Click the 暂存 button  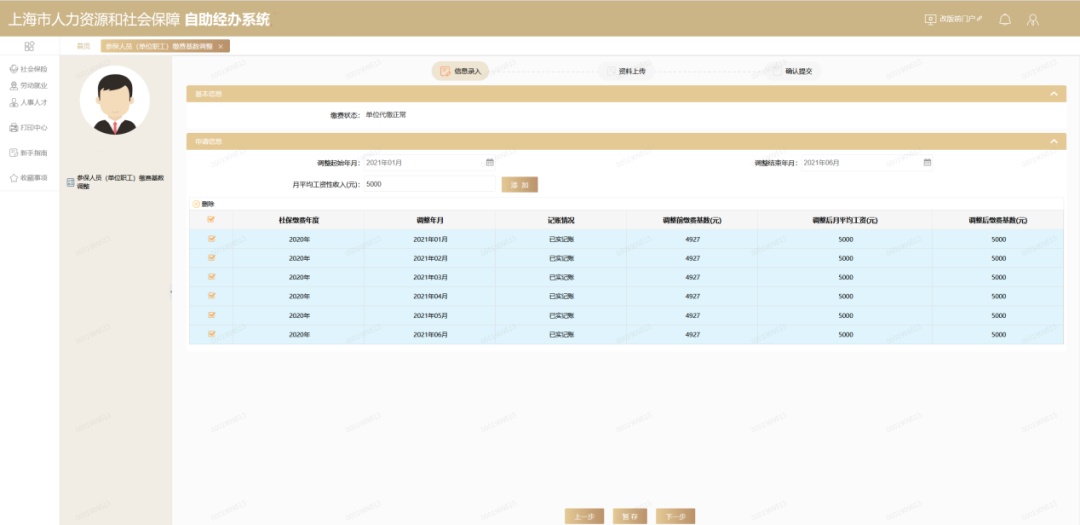pos(630,517)
